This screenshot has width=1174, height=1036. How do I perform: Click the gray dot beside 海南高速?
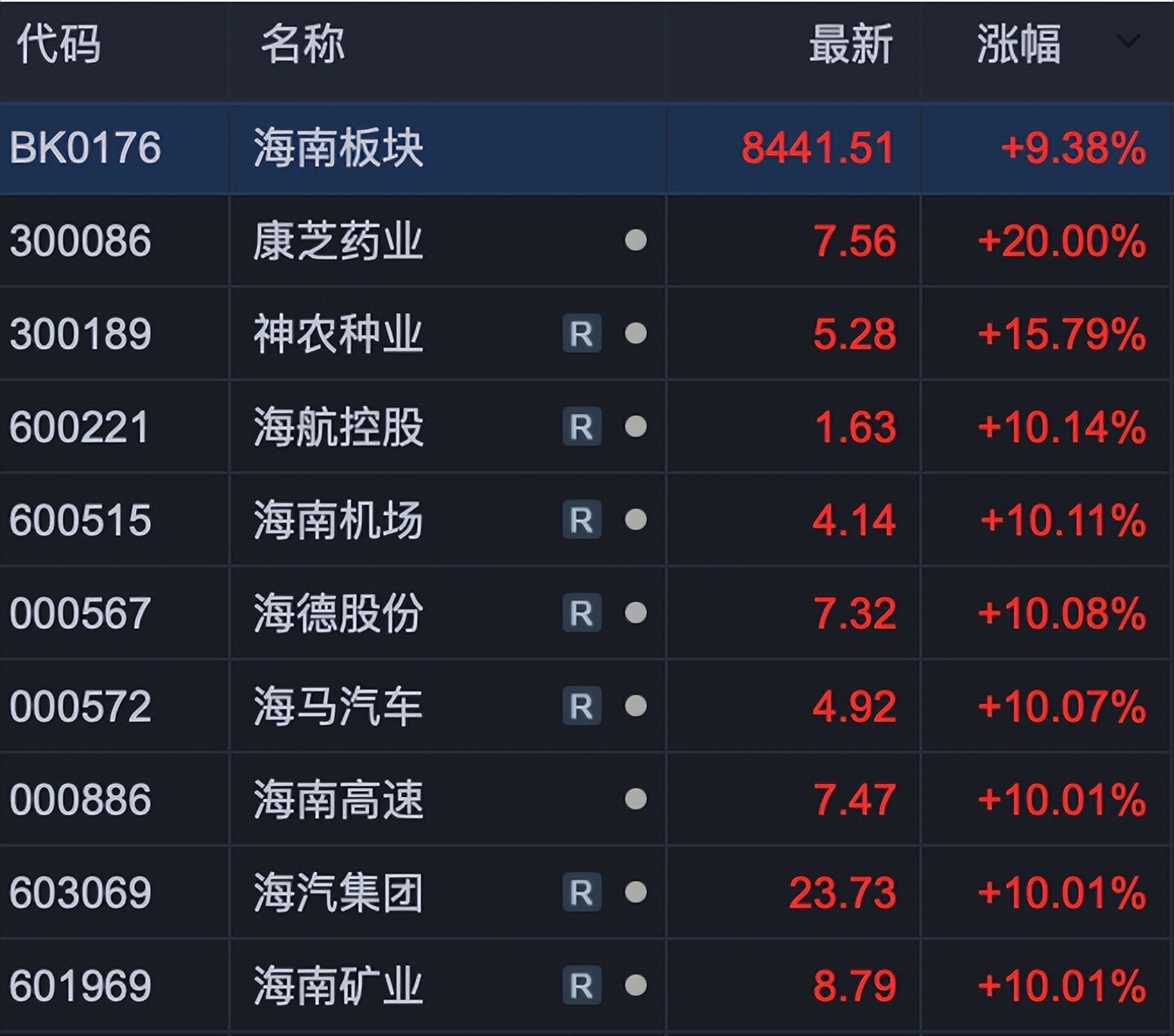pyautogui.click(x=636, y=799)
